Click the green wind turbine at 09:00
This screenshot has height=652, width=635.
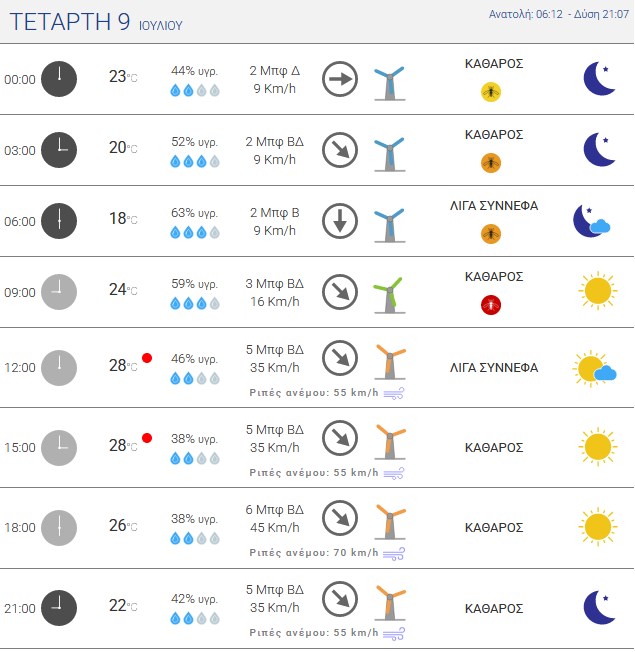pos(390,295)
